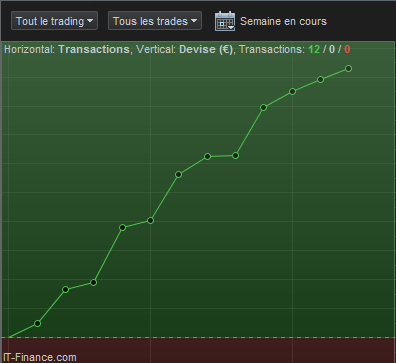Image resolution: width=396 pixels, height=363 pixels.
Task: Open the 'Tous les trades' dropdown
Action: point(155,21)
